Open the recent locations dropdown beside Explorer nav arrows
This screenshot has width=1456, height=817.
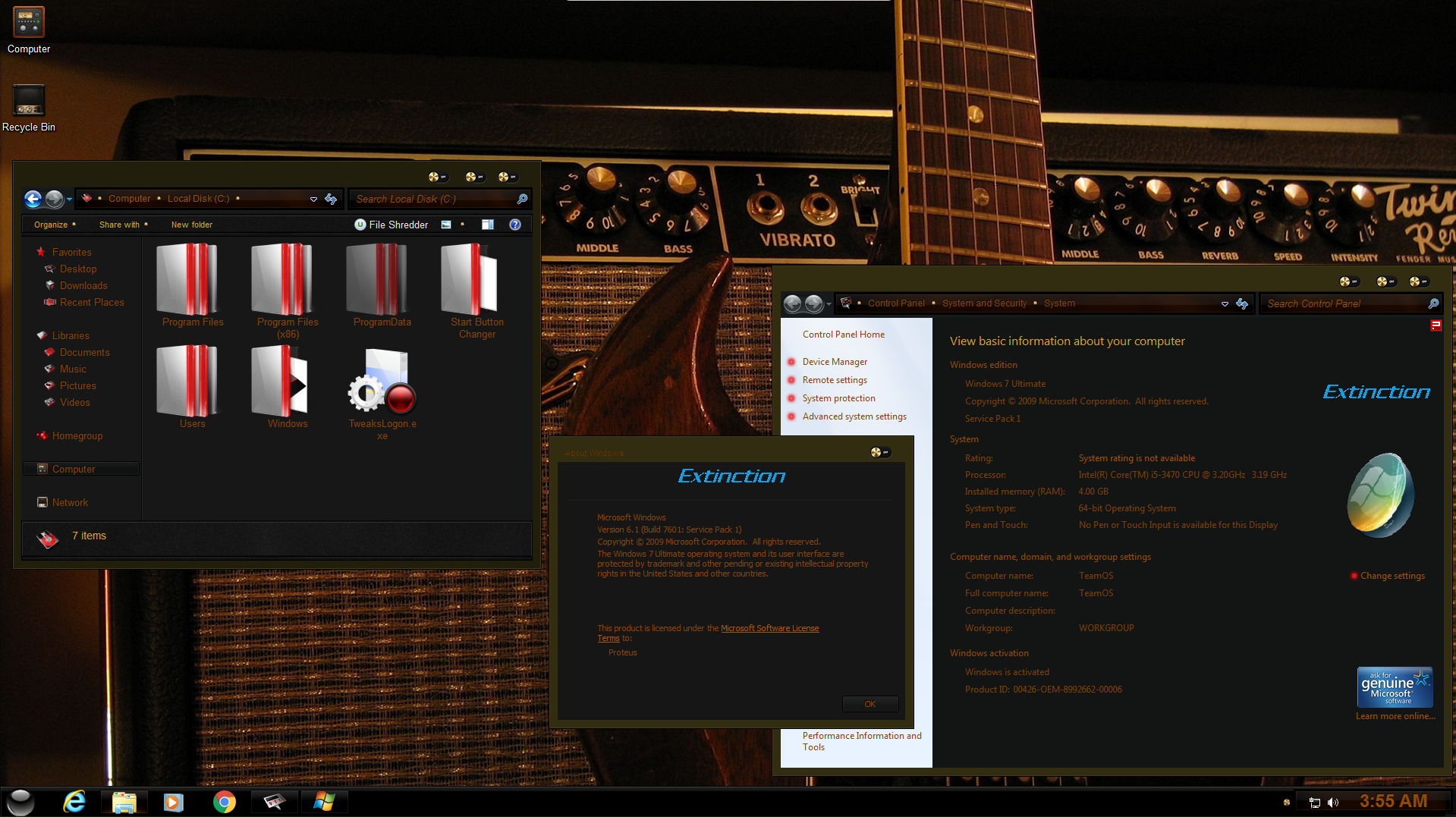[69, 200]
